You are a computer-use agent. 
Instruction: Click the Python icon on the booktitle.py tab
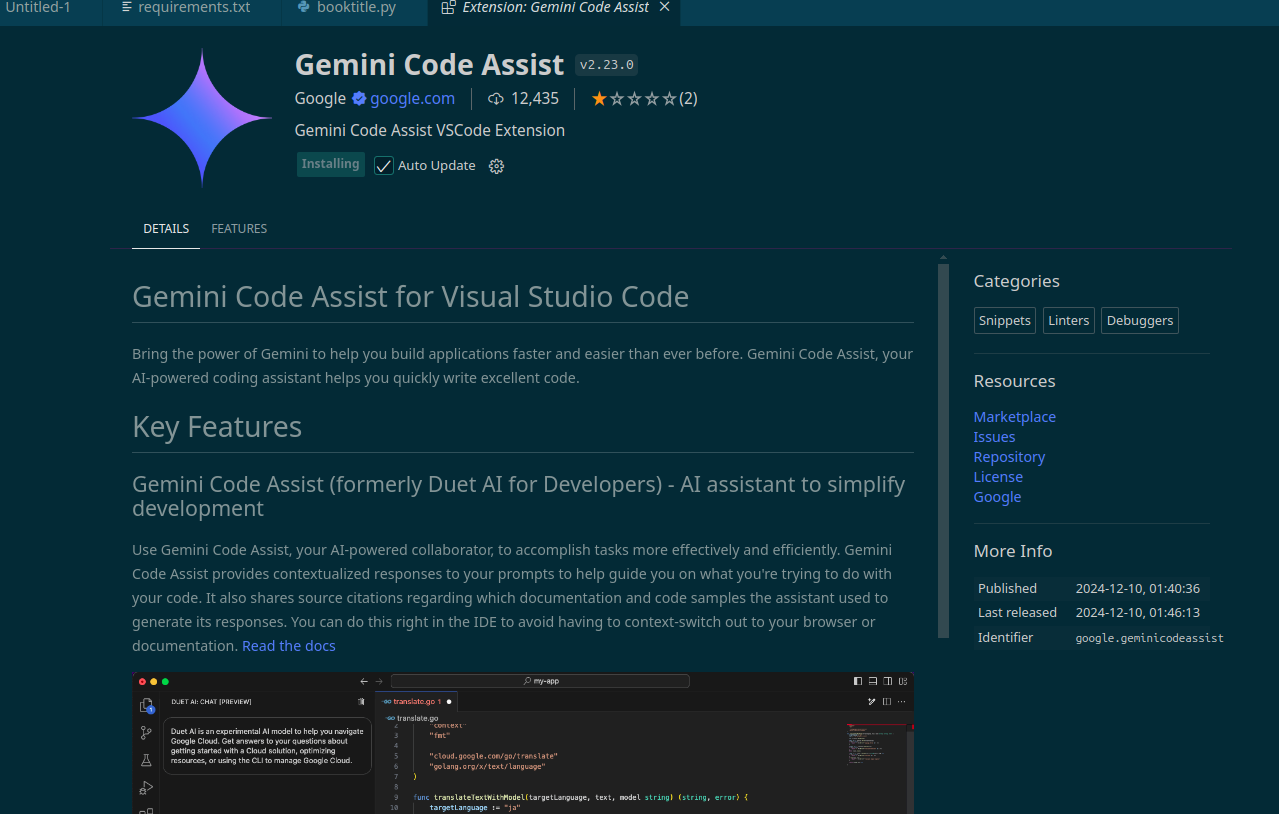pyautogui.click(x=303, y=7)
